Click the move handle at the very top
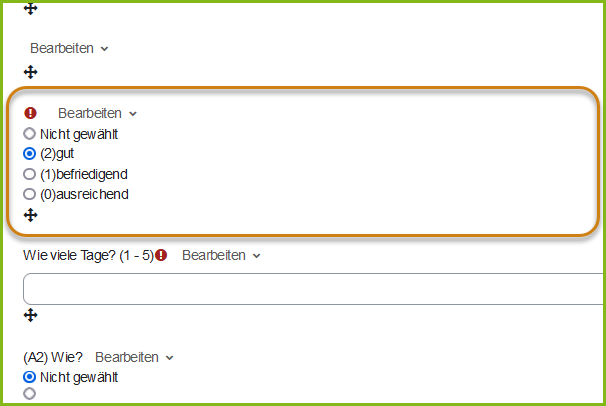 (x=31, y=9)
